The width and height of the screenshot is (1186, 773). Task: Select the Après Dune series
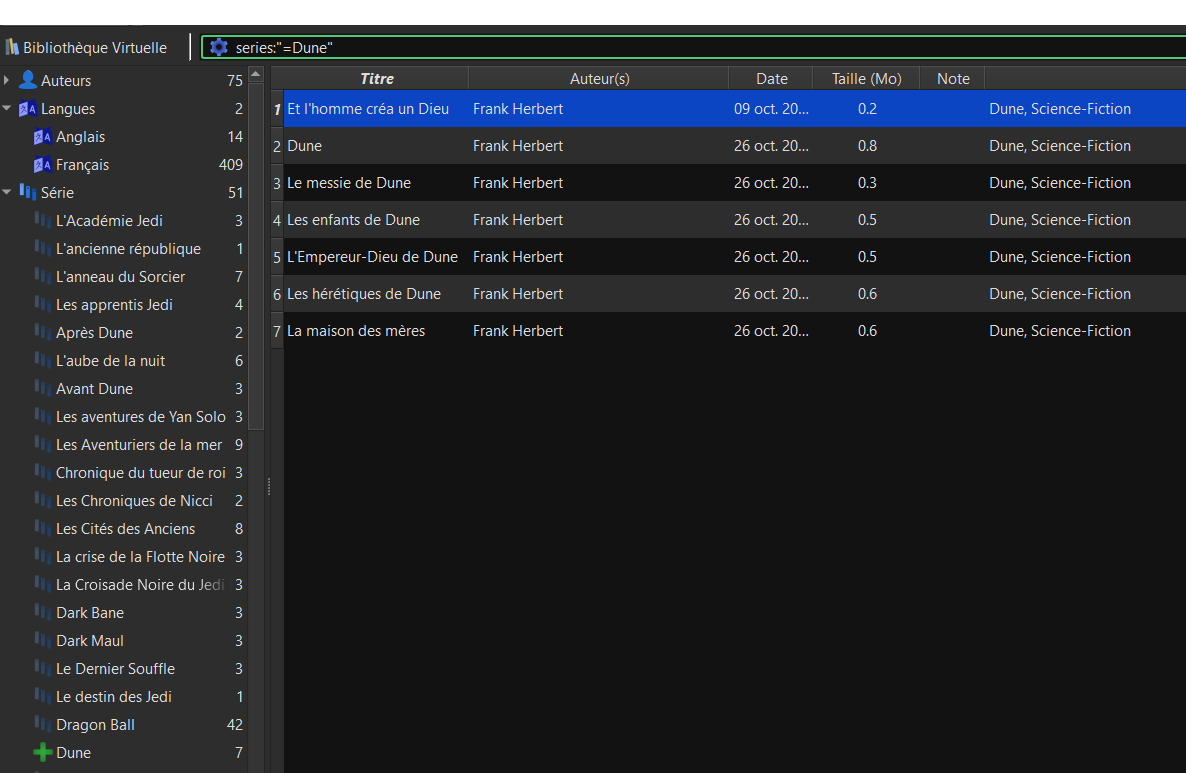[94, 333]
